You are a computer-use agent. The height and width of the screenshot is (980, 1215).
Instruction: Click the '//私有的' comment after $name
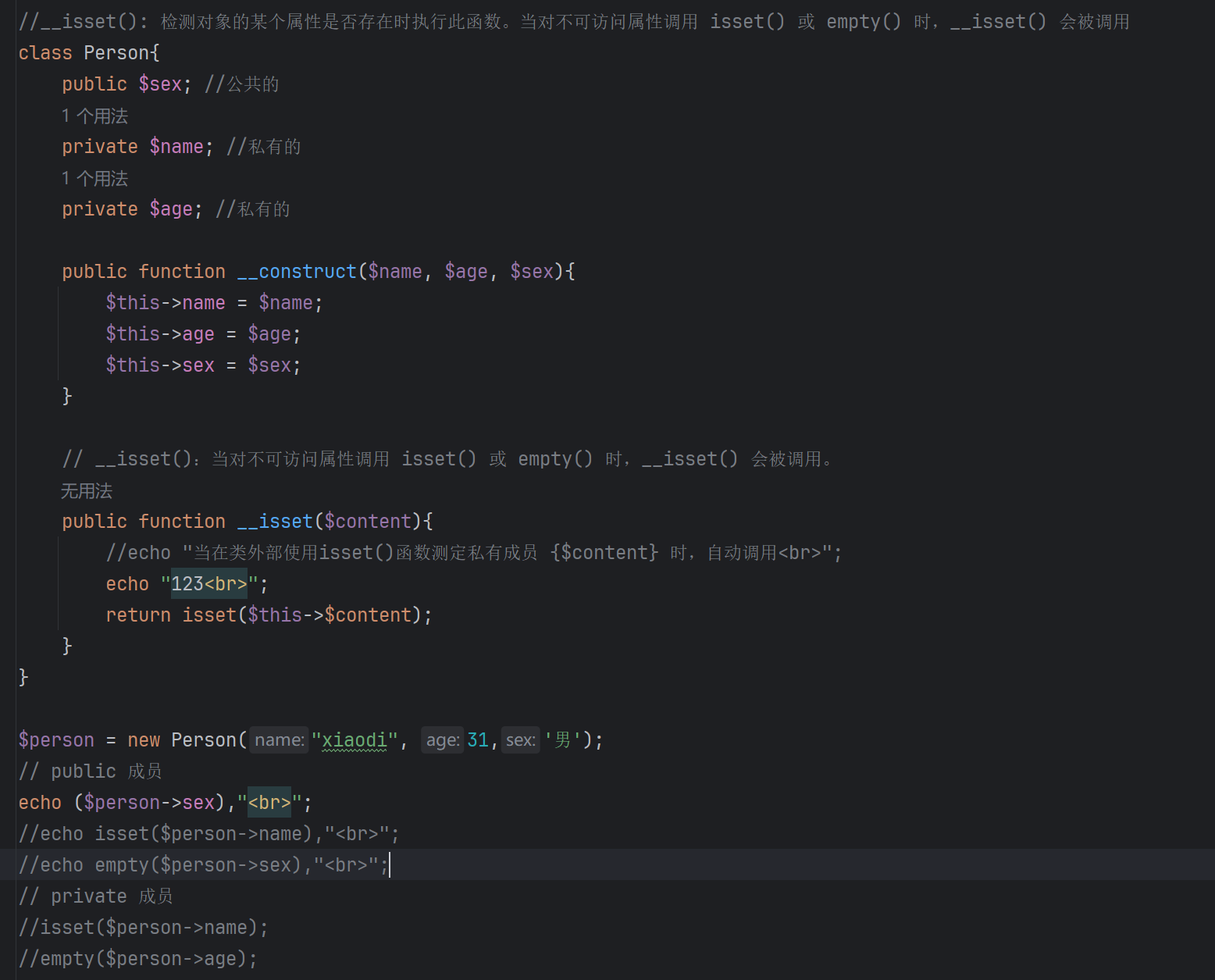pos(264,146)
